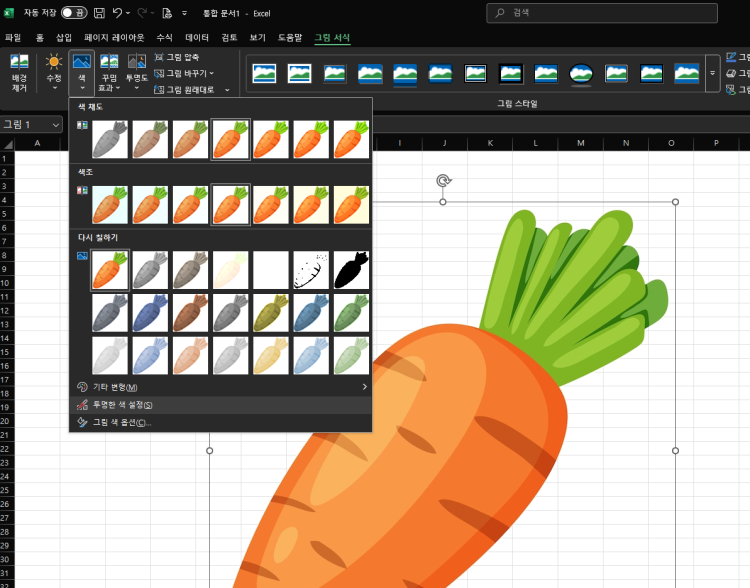Expand the 그림 스타일 gallery more arrow
Image resolution: width=750 pixels, height=588 pixels.
[x=712, y=73]
